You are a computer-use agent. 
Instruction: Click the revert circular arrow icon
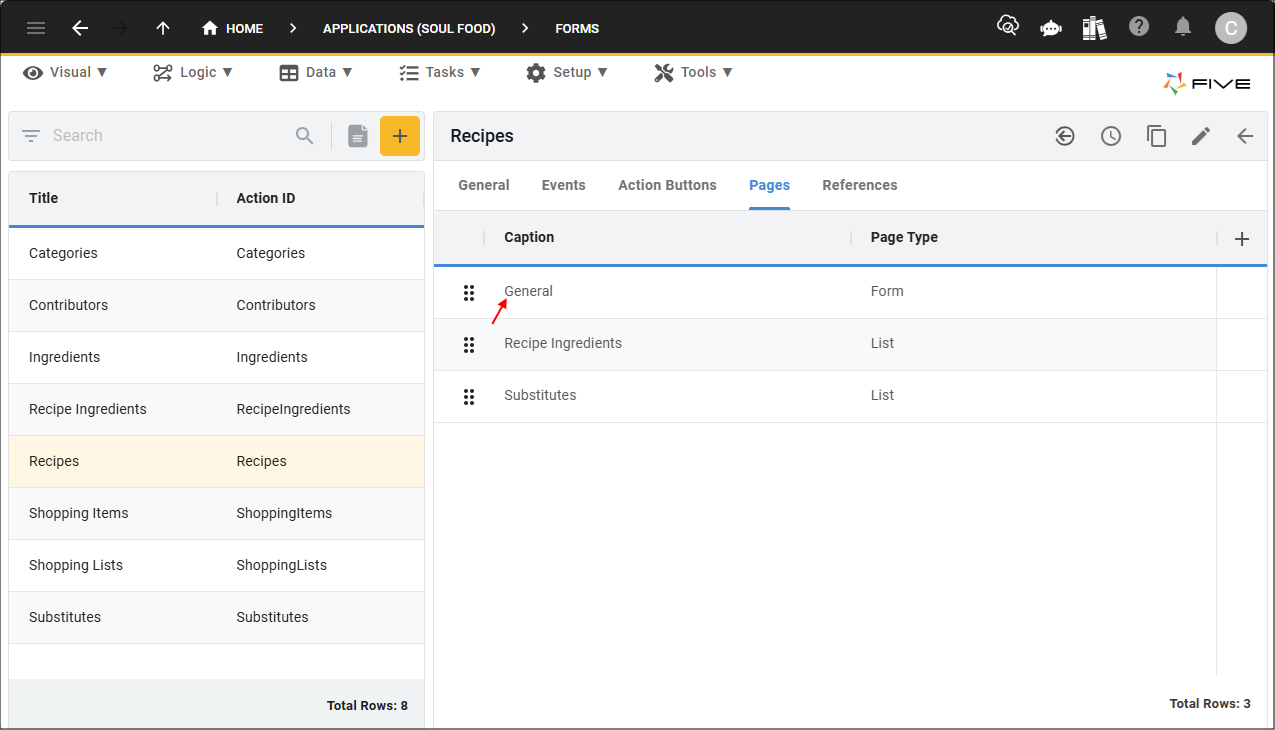coord(1065,136)
